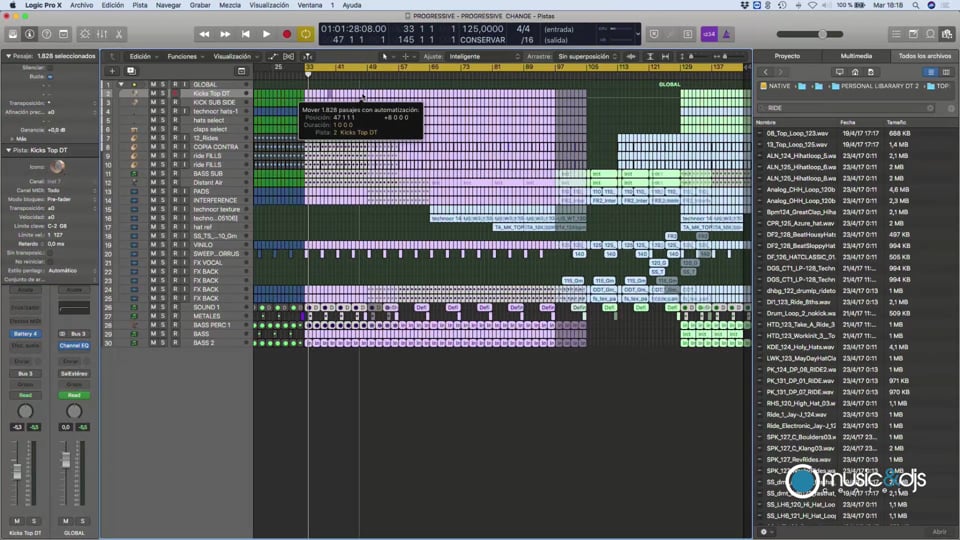Collapse the Pasaje region inspector triangle
960x540 pixels.
point(9,56)
